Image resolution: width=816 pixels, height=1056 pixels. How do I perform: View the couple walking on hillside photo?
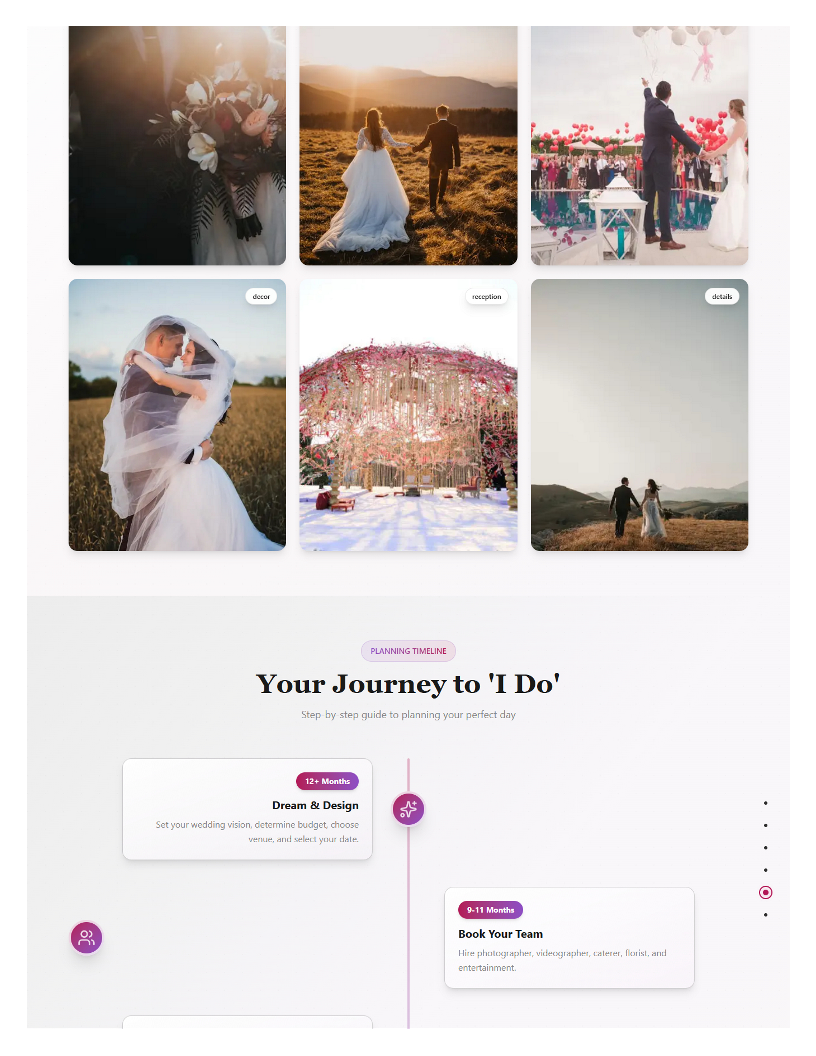640,415
